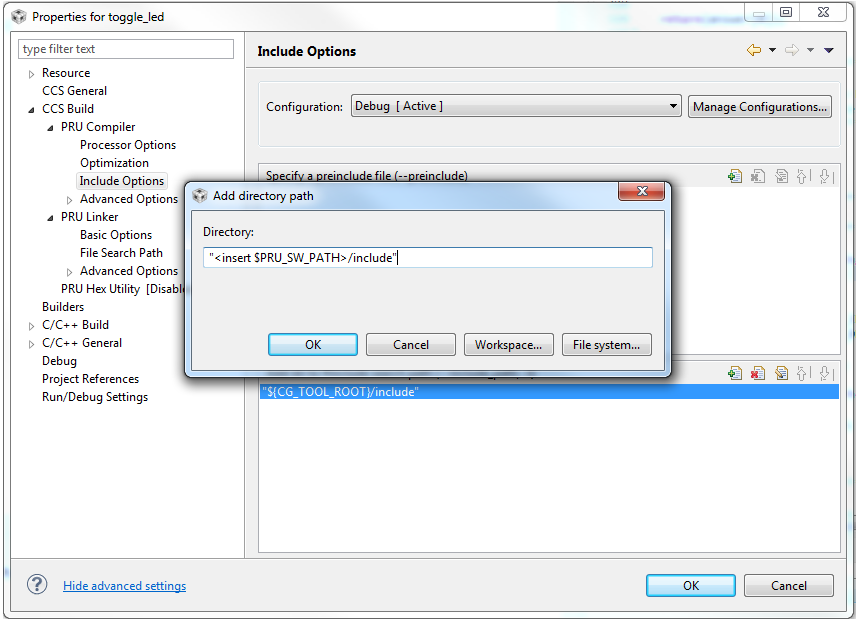Collapse the PRU Linker tree node

51,217
